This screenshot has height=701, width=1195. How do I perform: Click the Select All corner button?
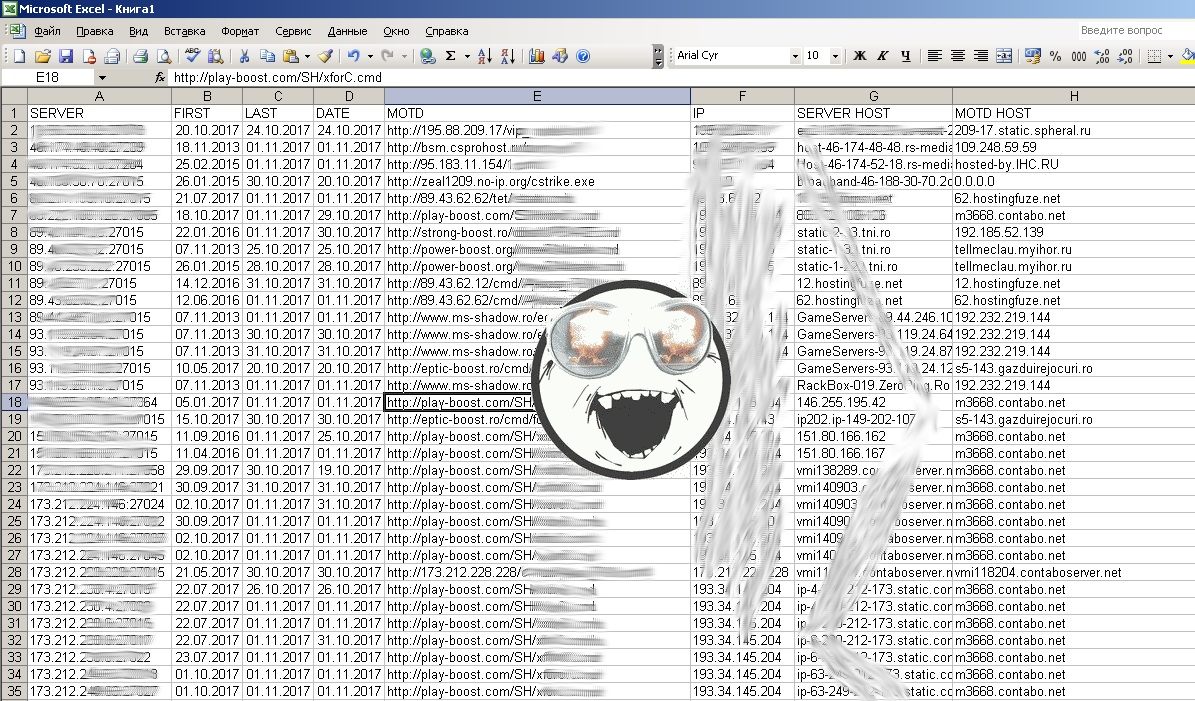[x=14, y=96]
